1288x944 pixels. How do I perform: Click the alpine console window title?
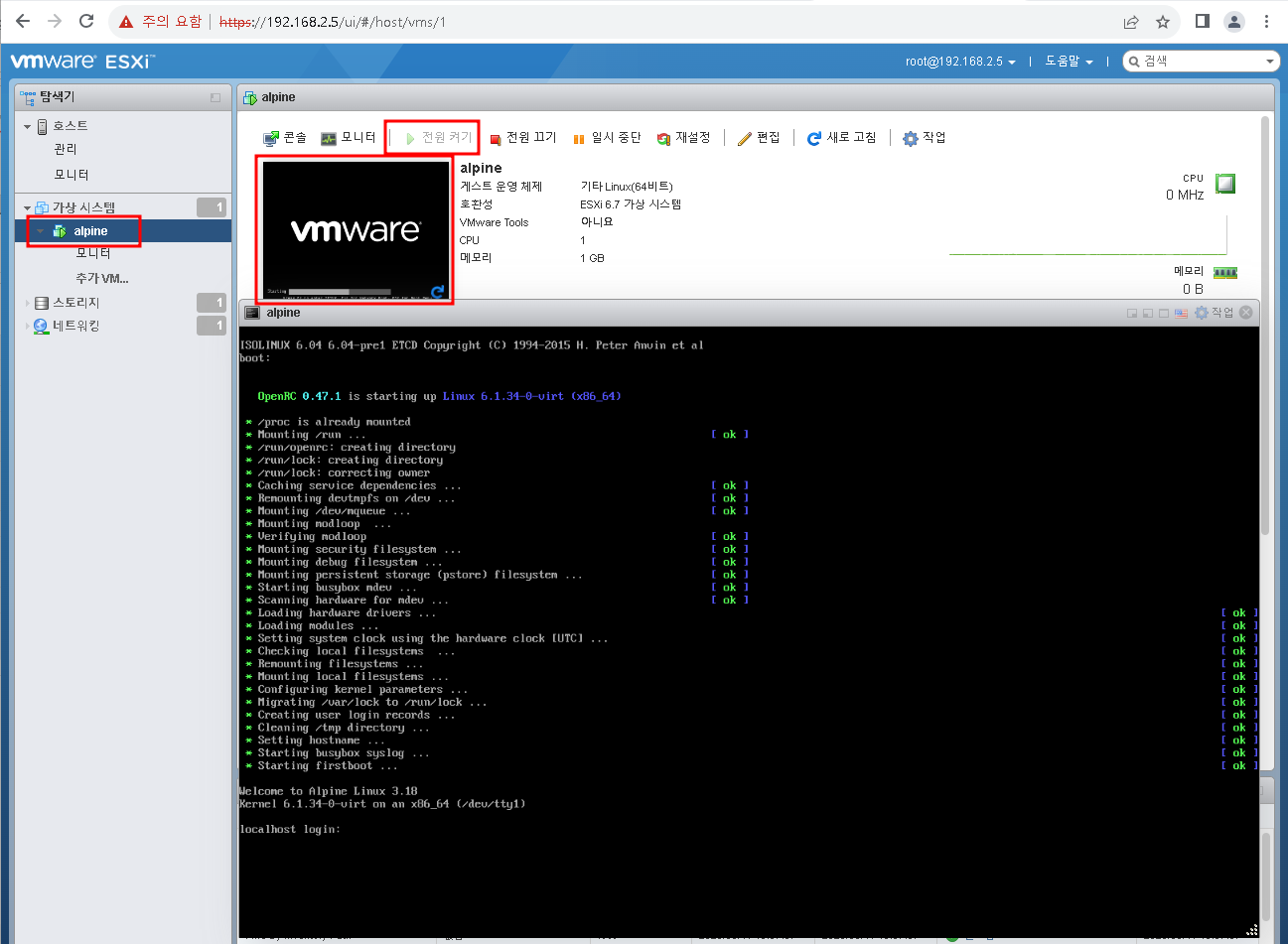pyautogui.click(x=283, y=313)
